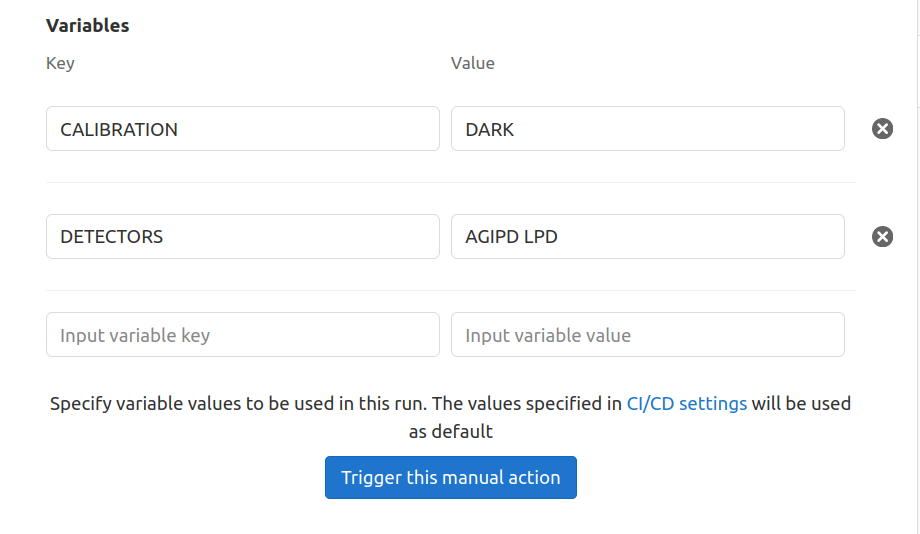Focus the CALIBRATION key field
The height and width of the screenshot is (534, 920).
243,129
